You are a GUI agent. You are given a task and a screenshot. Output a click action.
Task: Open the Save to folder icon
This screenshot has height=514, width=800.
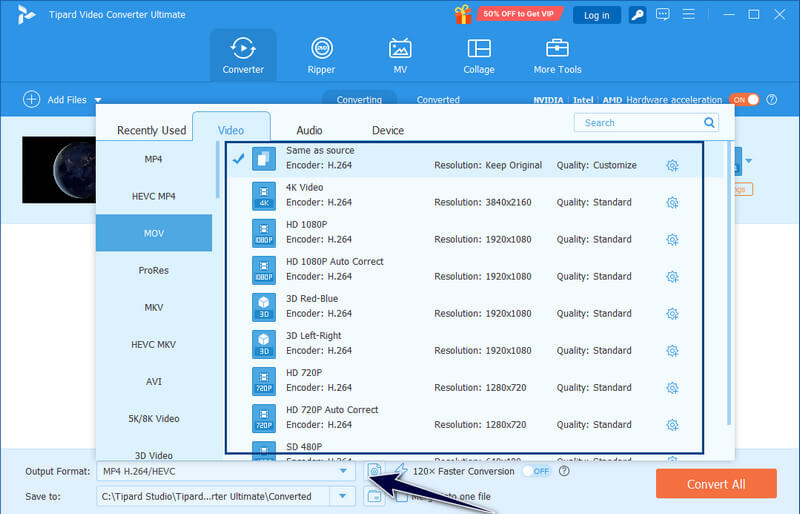point(374,496)
